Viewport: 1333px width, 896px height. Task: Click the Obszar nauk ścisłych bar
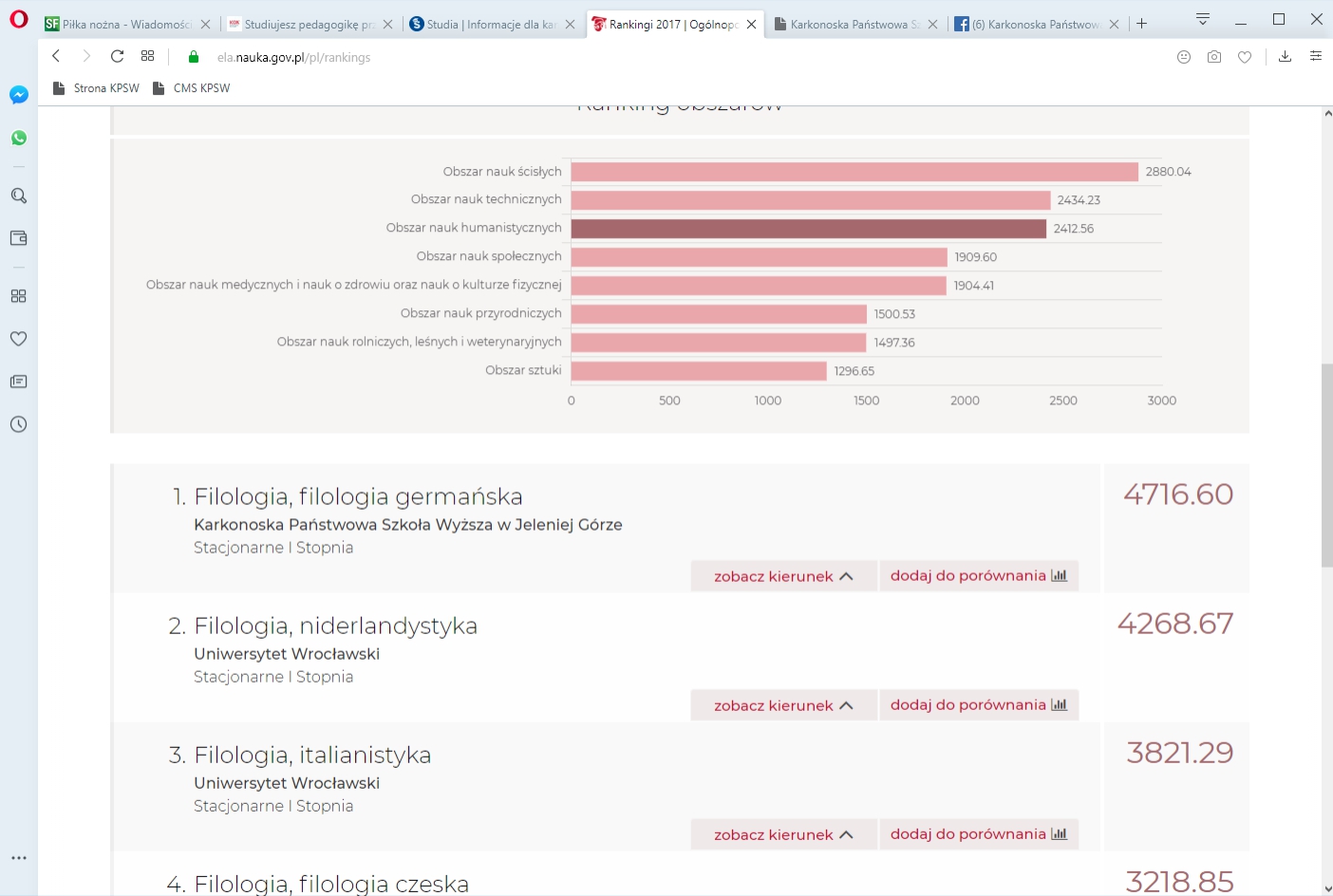(854, 172)
